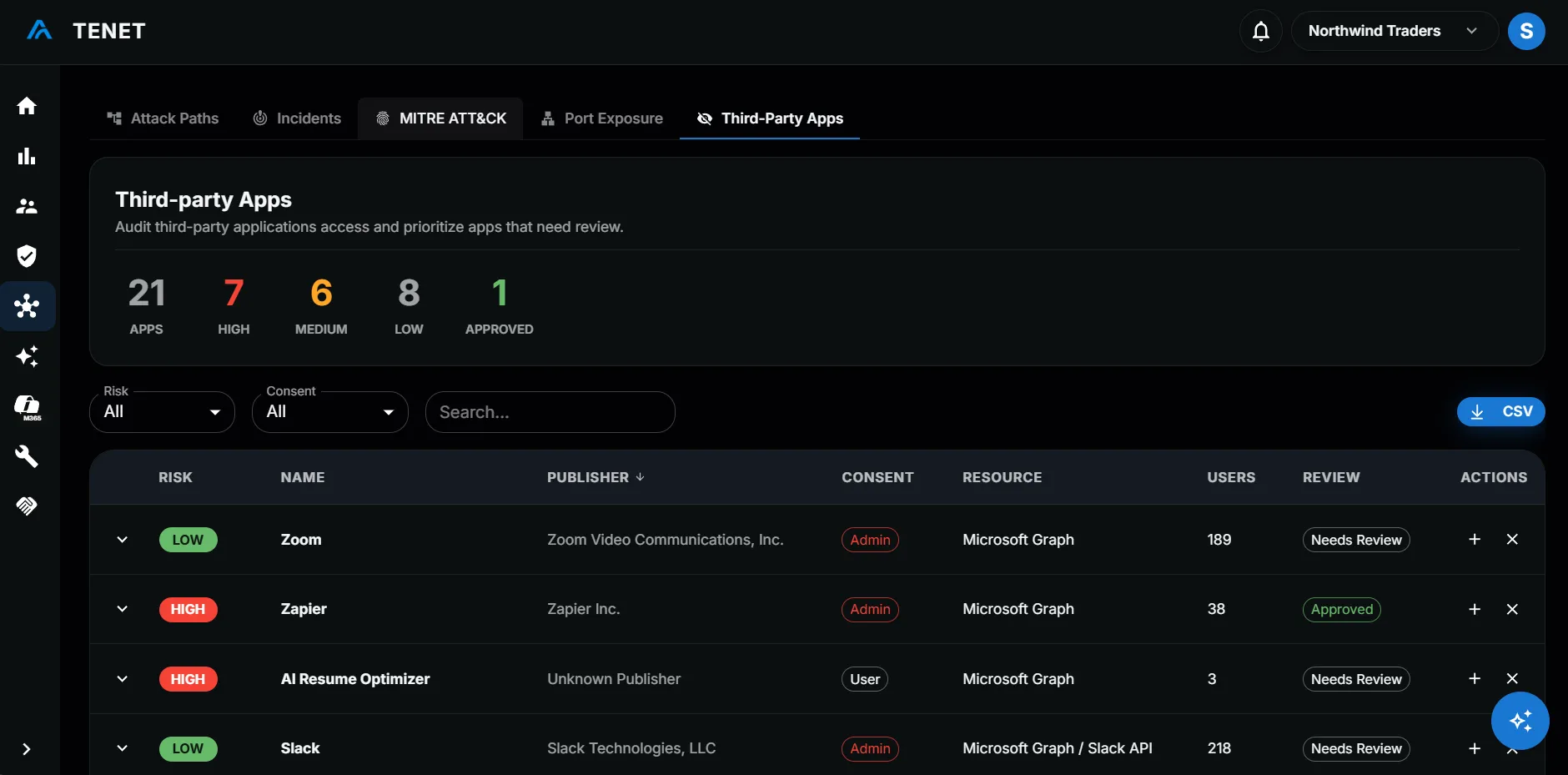This screenshot has width=1568, height=775.
Task: Click the HIGH risk badge for Zapier
Action: click(x=188, y=609)
